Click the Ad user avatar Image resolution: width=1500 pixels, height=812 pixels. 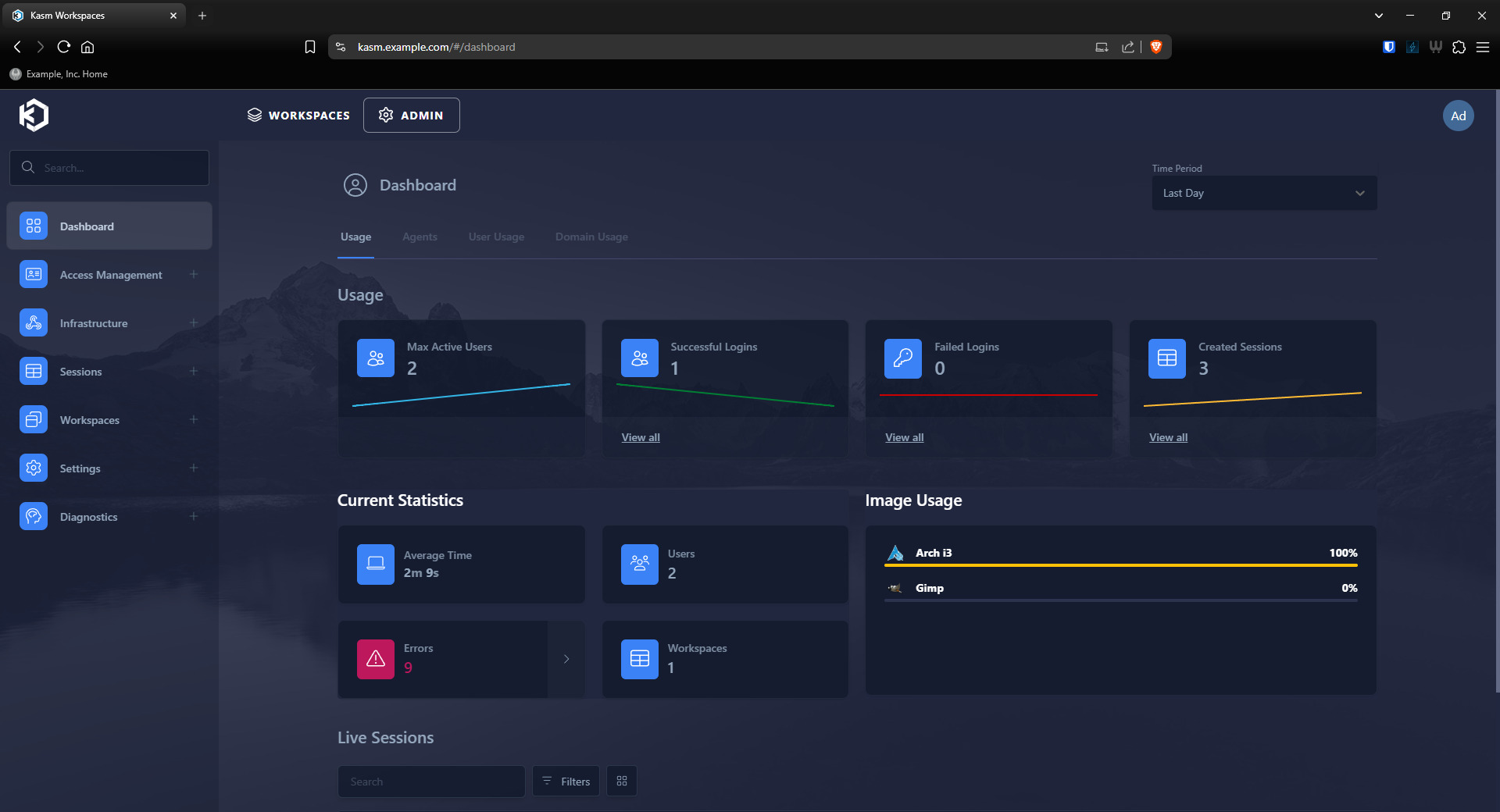pos(1458,116)
